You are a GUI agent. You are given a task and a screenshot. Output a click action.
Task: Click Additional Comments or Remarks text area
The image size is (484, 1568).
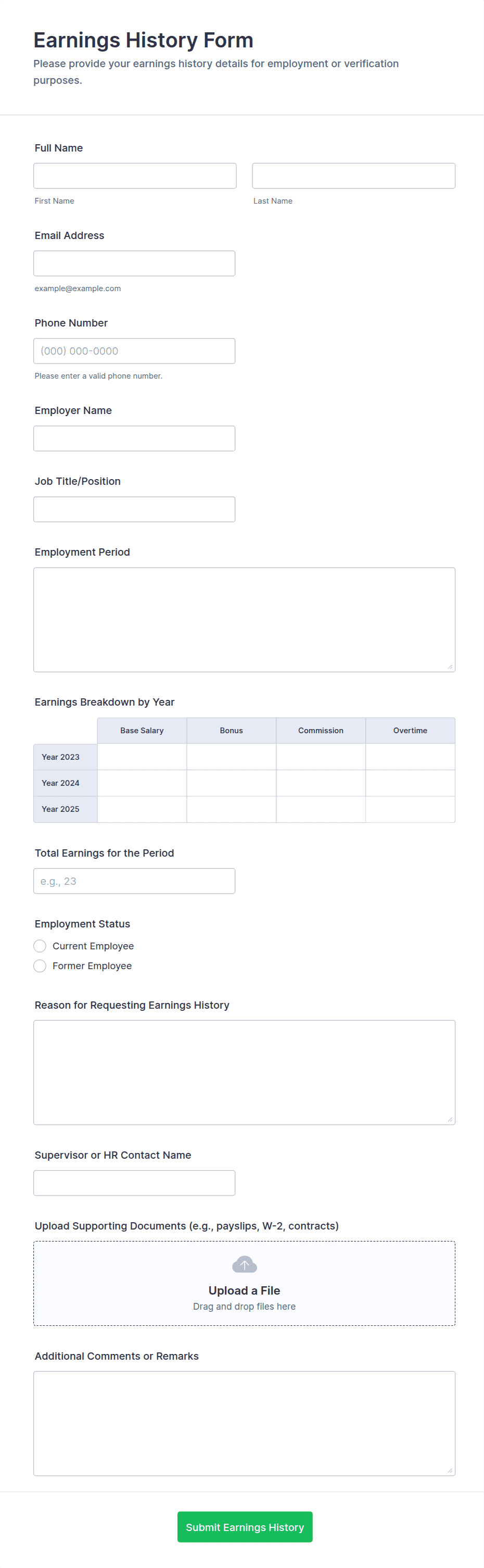[245, 1423]
